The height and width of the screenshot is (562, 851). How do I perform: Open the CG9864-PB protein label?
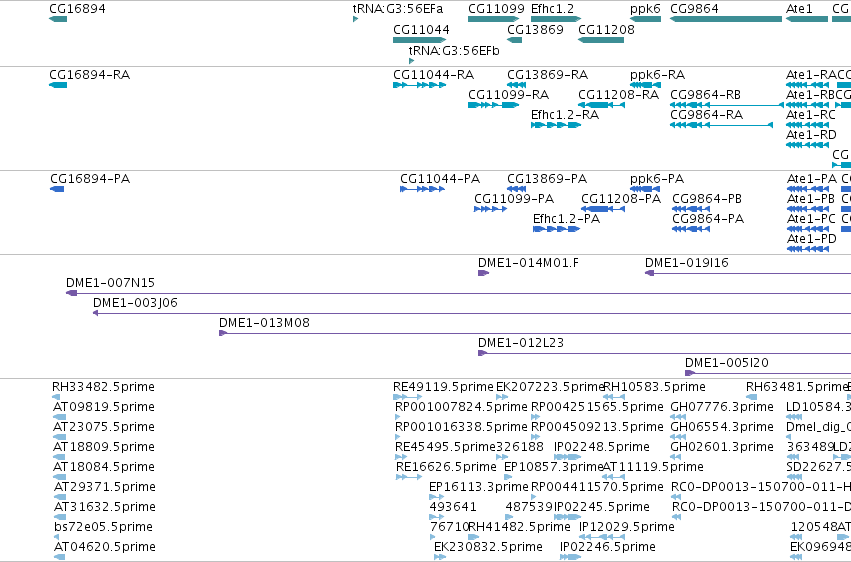pyautogui.click(x=707, y=199)
